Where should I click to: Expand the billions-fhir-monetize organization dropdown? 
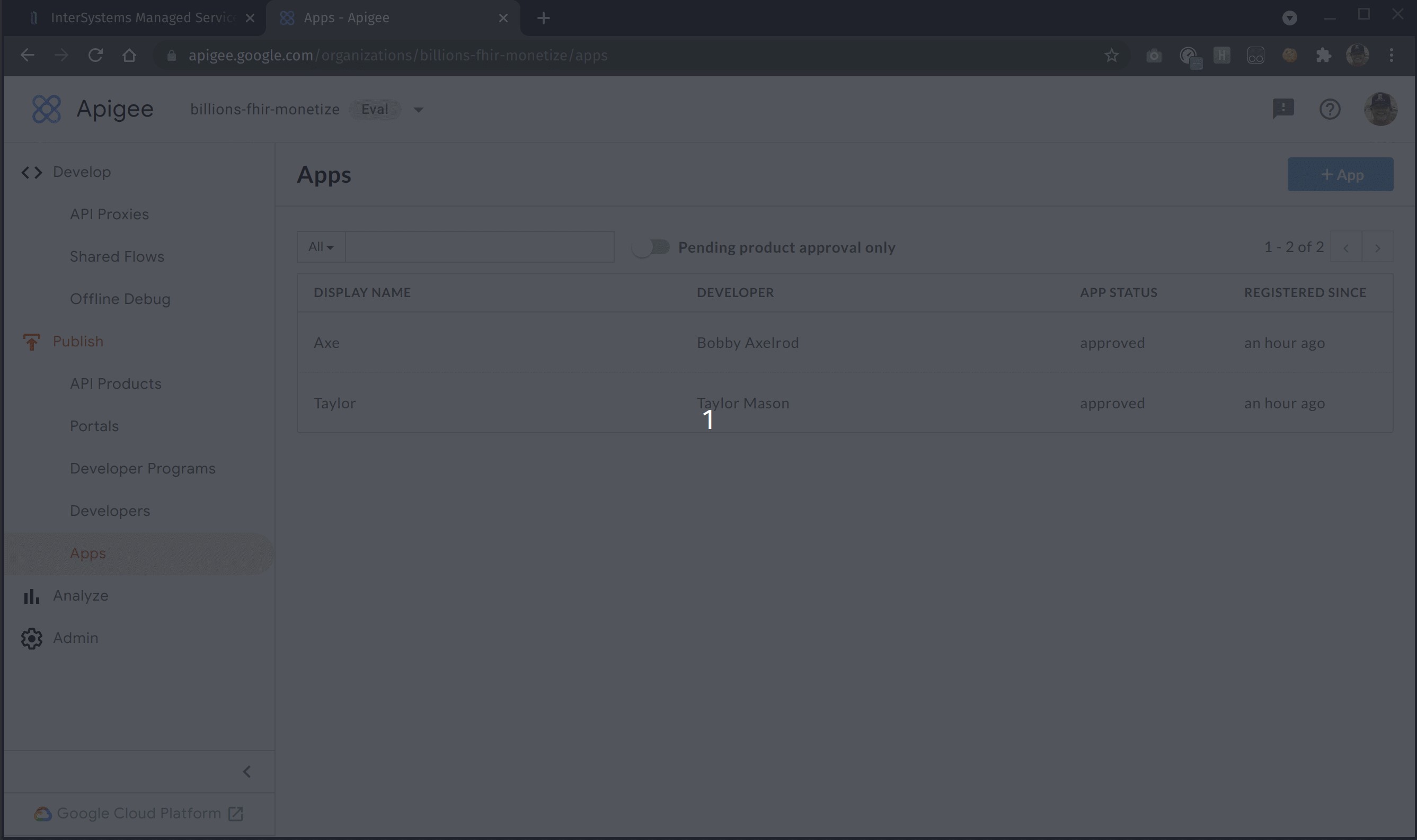point(418,110)
